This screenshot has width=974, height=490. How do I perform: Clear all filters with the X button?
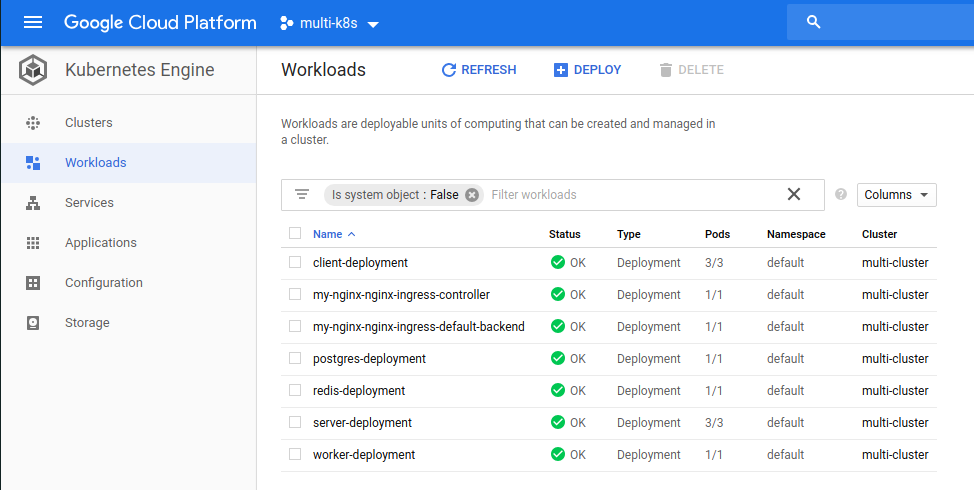pos(794,194)
